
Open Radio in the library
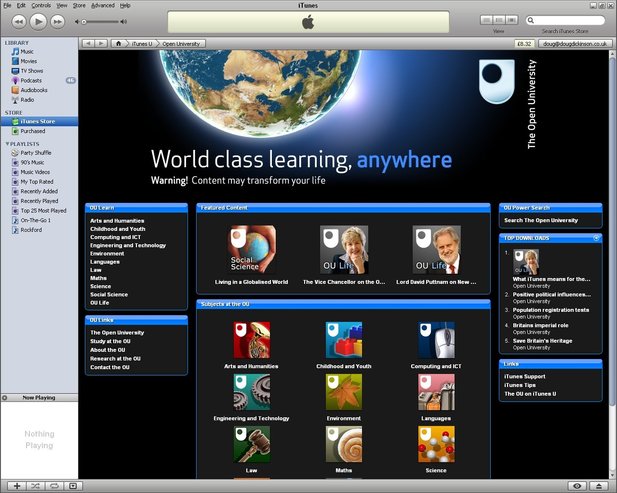27,100
